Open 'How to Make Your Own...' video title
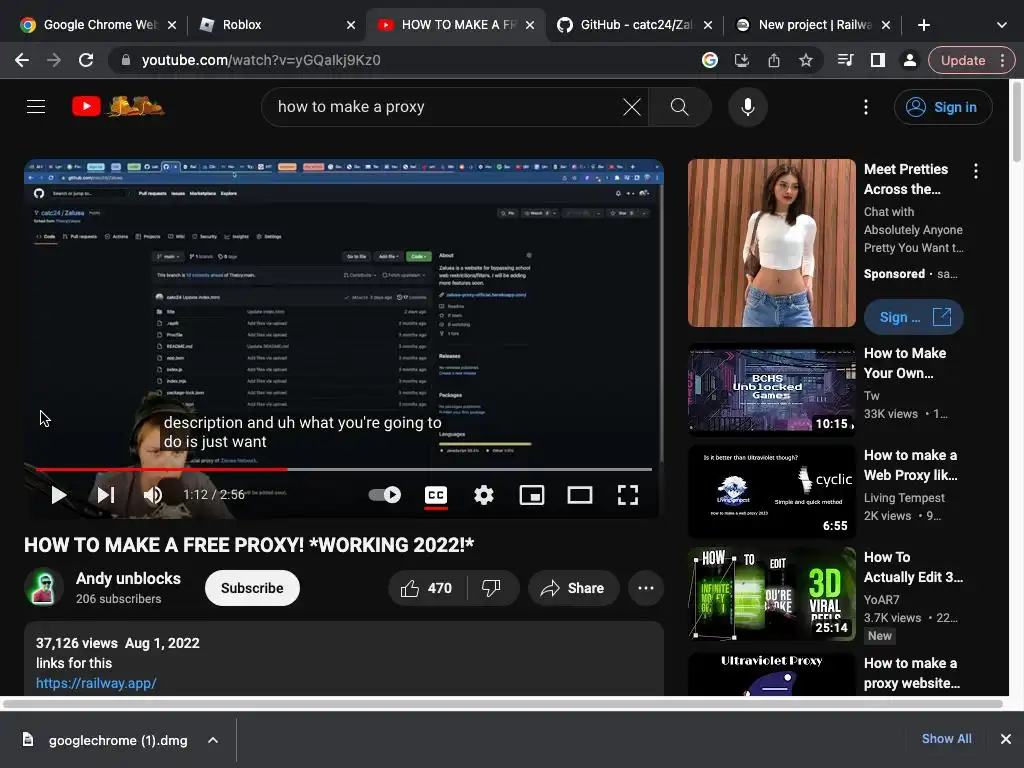This screenshot has width=1024, height=768. pyautogui.click(x=905, y=363)
